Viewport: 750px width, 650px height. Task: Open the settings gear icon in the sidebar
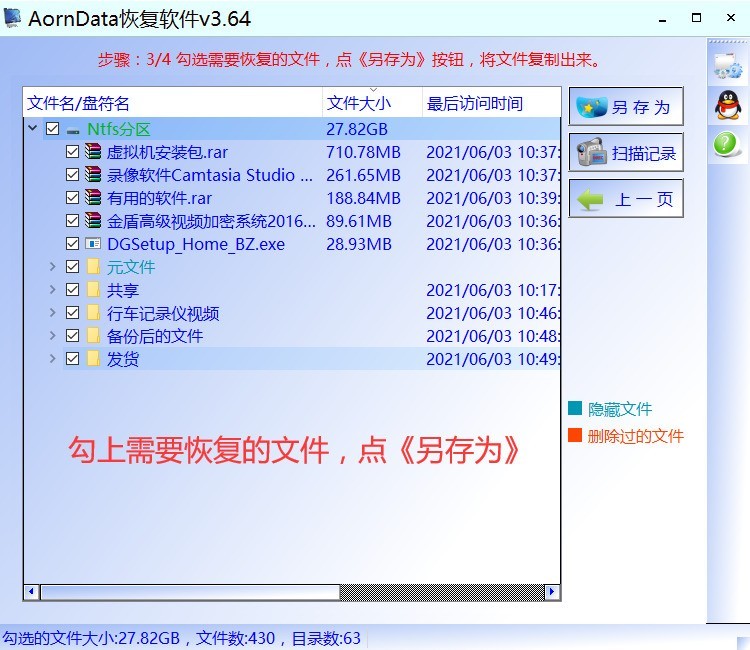coord(727,66)
